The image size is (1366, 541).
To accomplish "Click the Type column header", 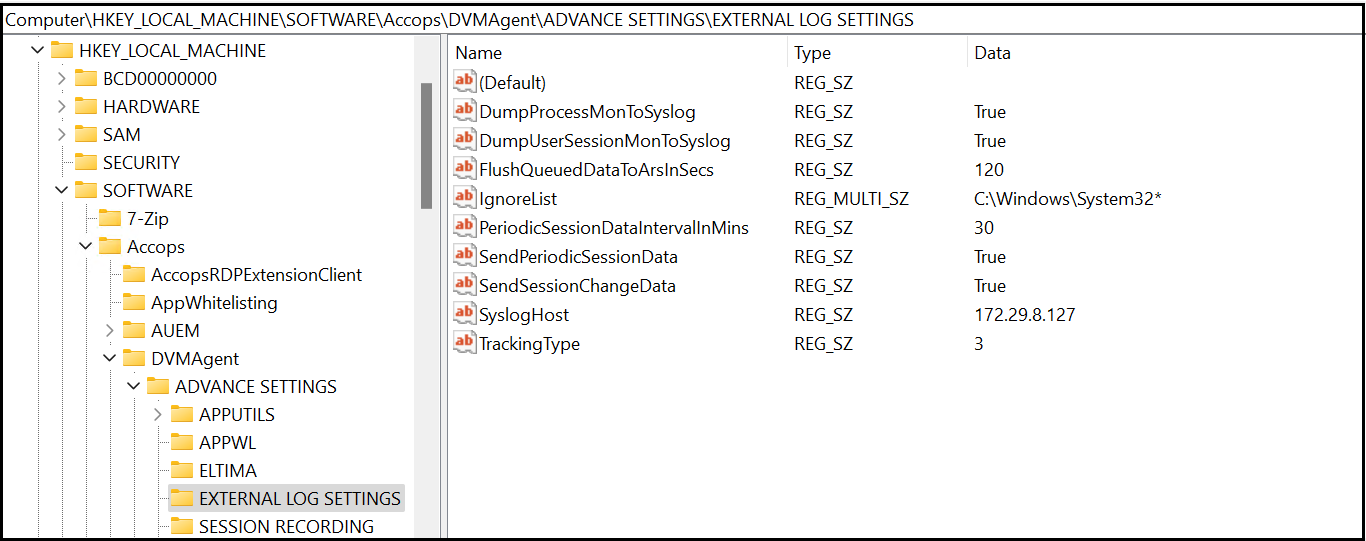I will tap(812, 53).
